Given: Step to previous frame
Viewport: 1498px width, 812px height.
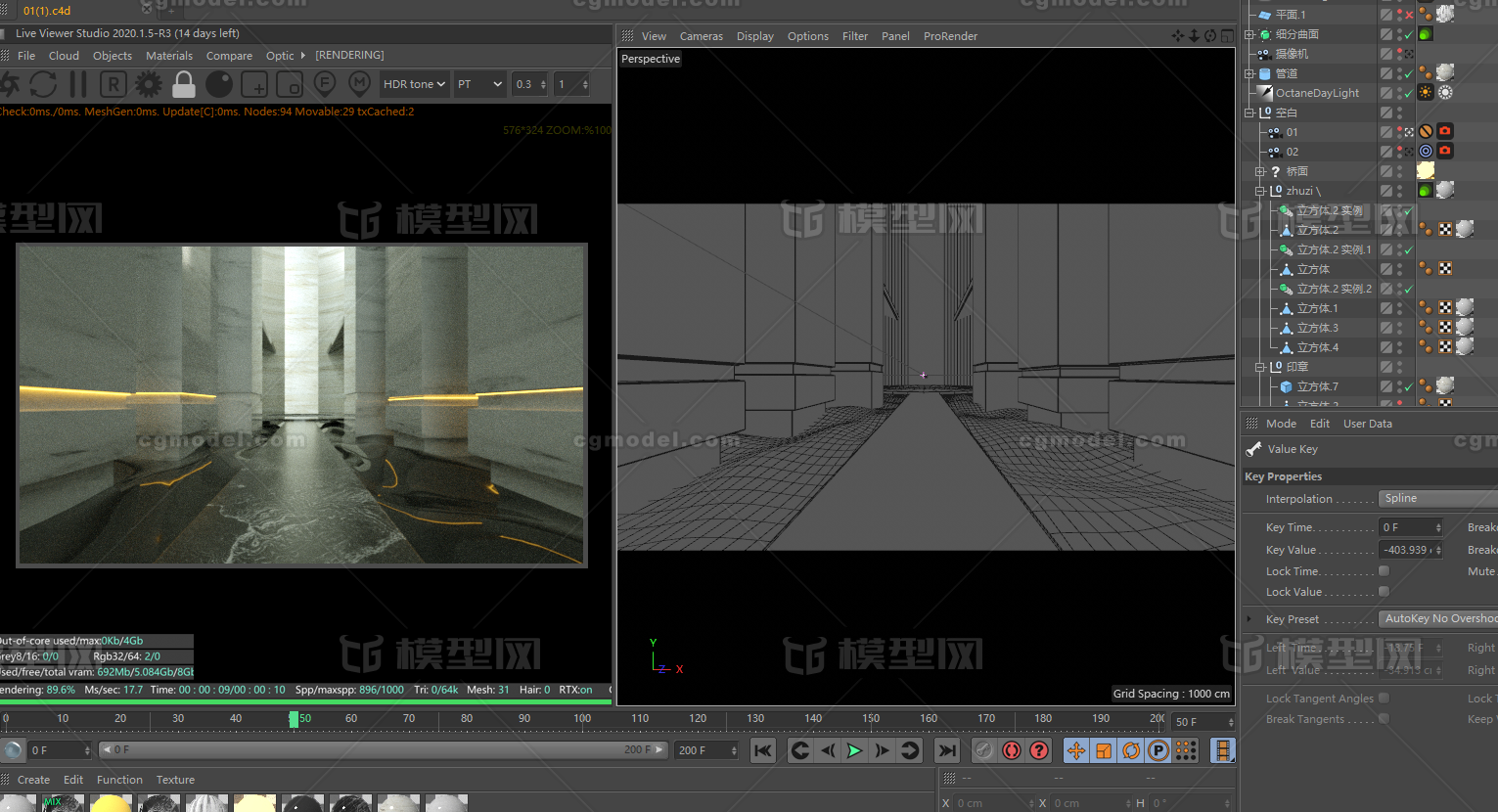Looking at the screenshot, I should click(x=828, y=750).
